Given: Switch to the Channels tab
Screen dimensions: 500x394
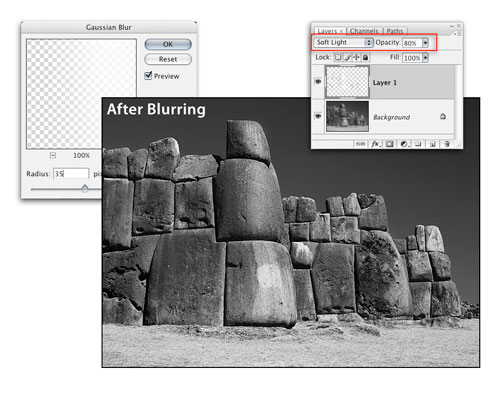Looking at the screenshot, I should coord(364,31).
